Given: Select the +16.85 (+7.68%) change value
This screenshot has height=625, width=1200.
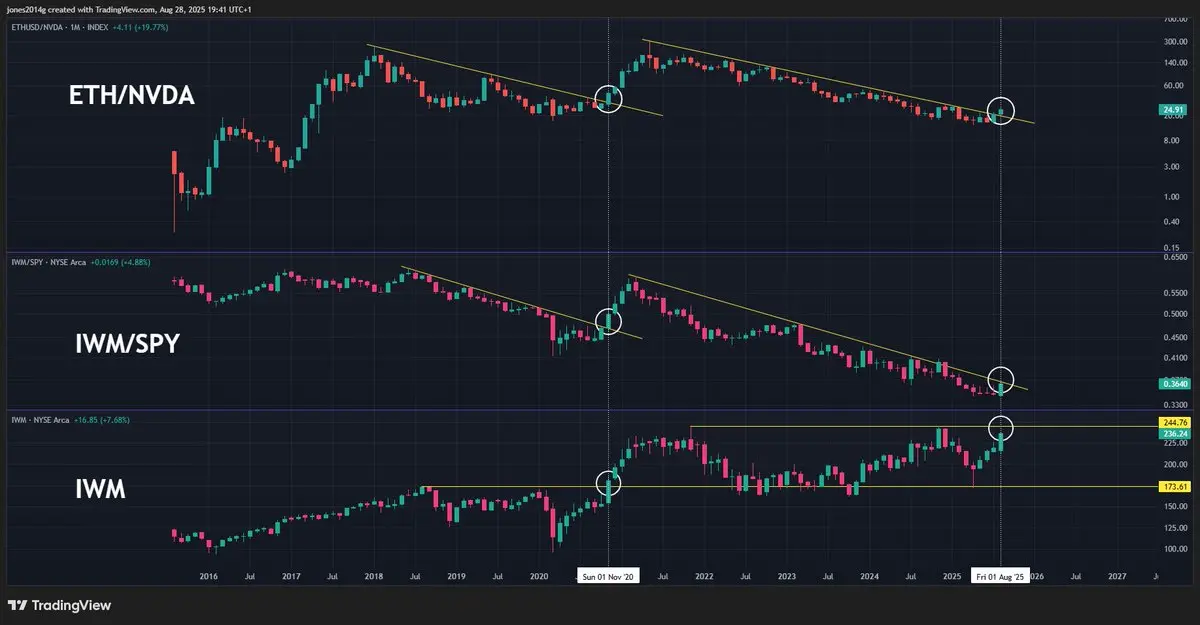Looking at the screenshot, I should coord(101,420).
